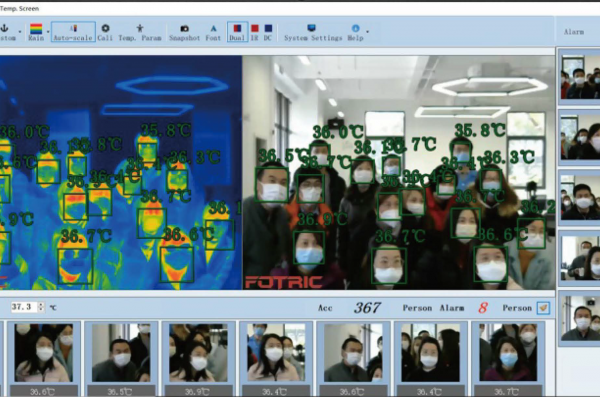Image resolution: width=600 pixels, height=397 pixels.
Task: Open the Rain color palette
Action: [36, 32]
